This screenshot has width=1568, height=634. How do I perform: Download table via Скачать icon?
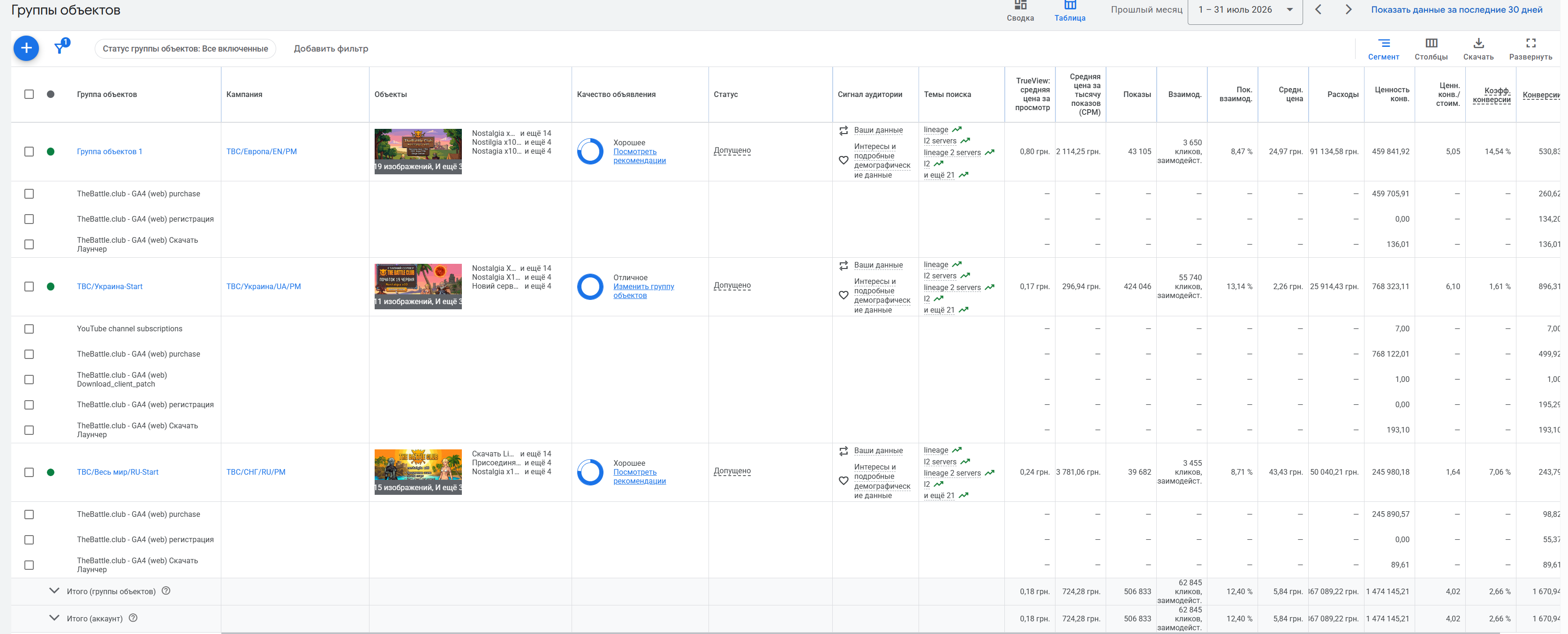1478,49
